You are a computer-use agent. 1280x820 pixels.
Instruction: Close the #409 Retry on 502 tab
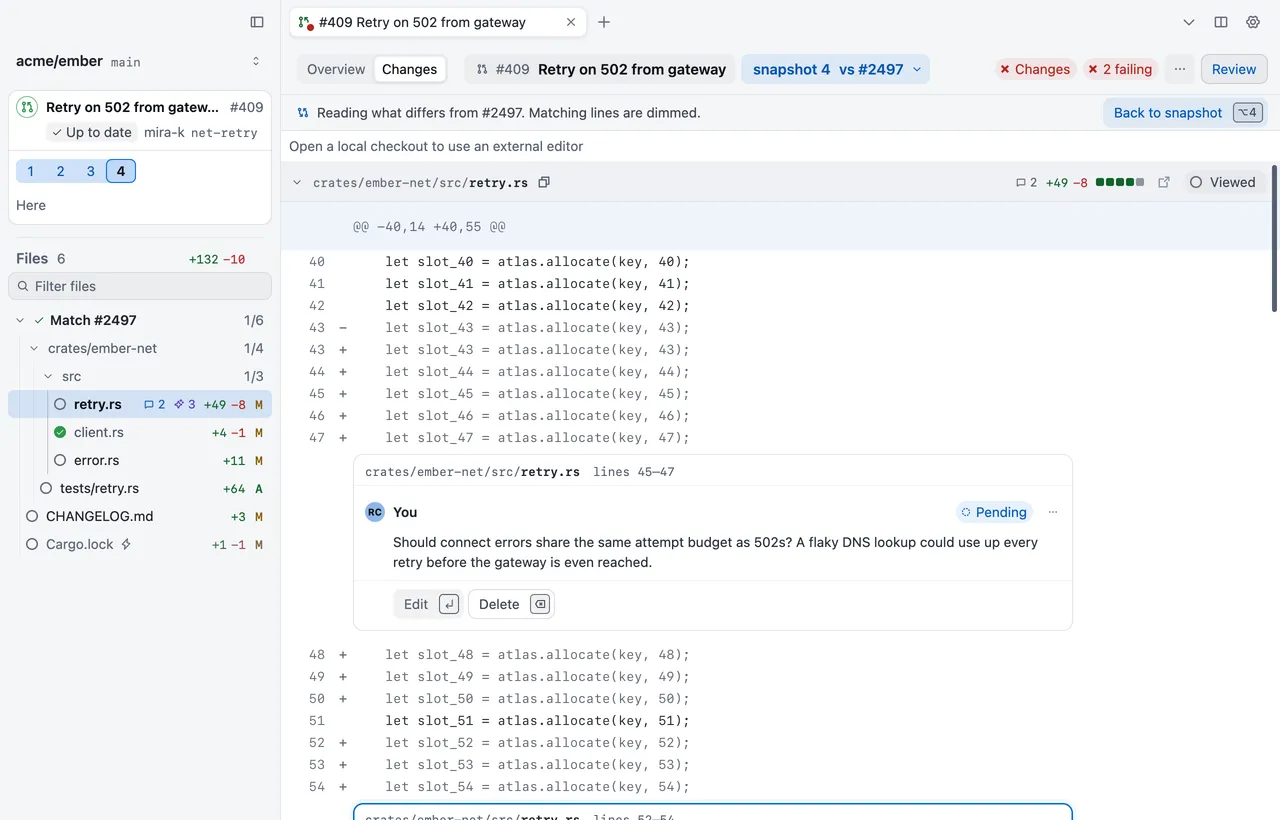(571, 22)
